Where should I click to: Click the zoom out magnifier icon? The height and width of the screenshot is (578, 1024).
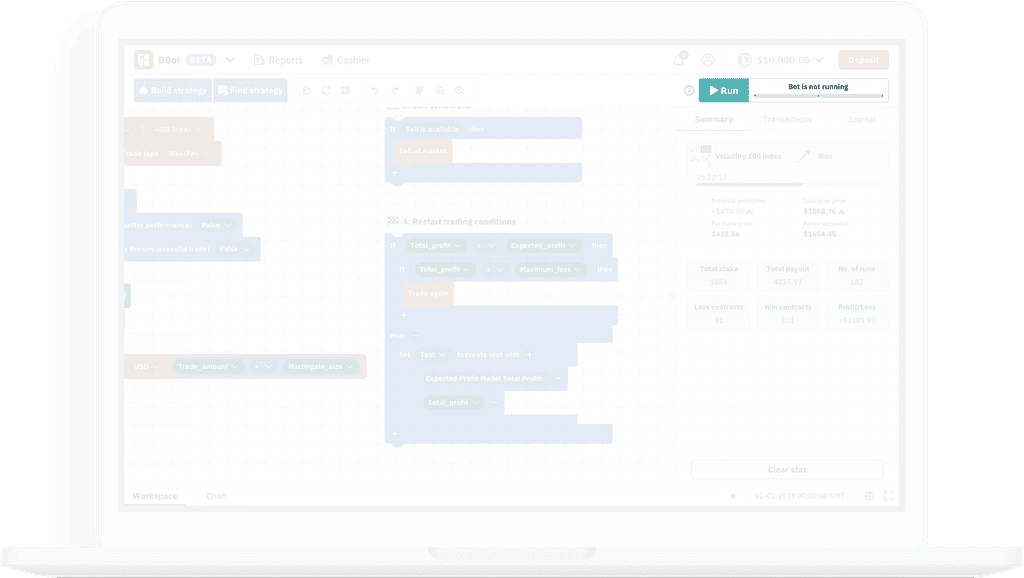(x=459, y=91)
